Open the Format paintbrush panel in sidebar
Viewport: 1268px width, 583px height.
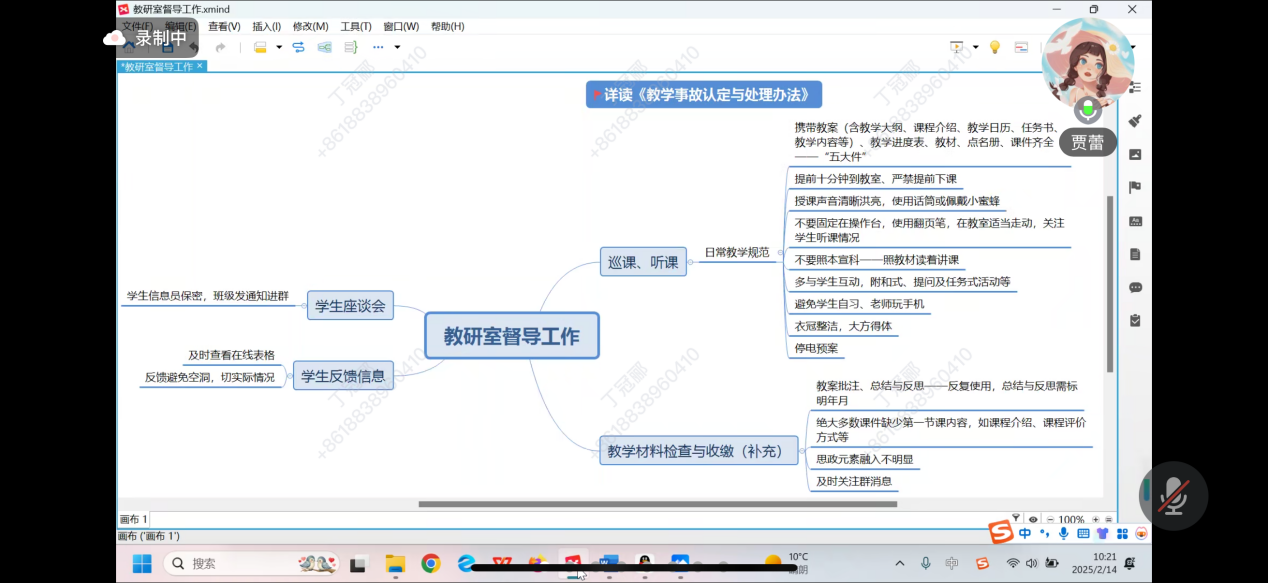tap(1135, 121)
